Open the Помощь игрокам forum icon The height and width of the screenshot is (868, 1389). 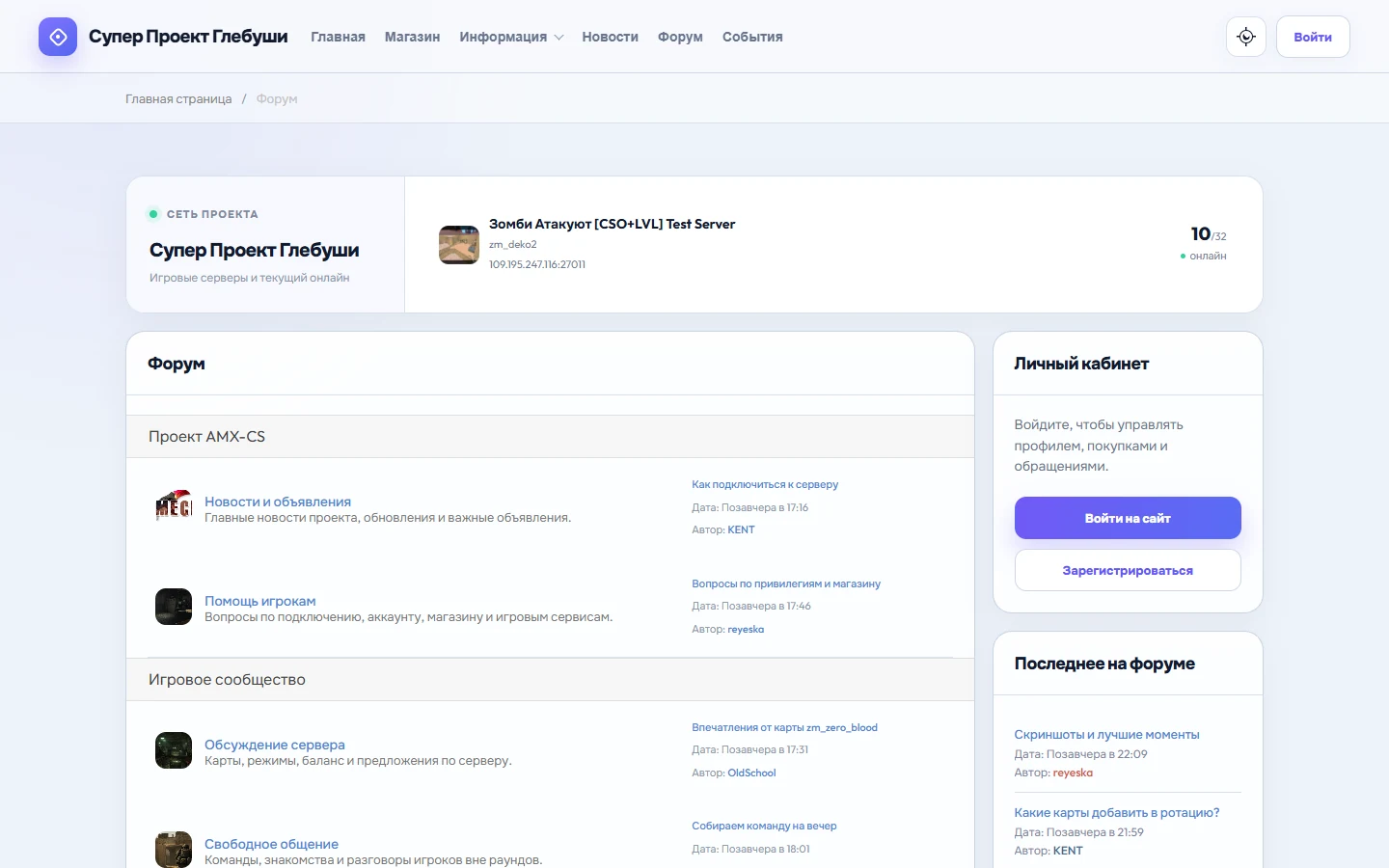(174, 607)
